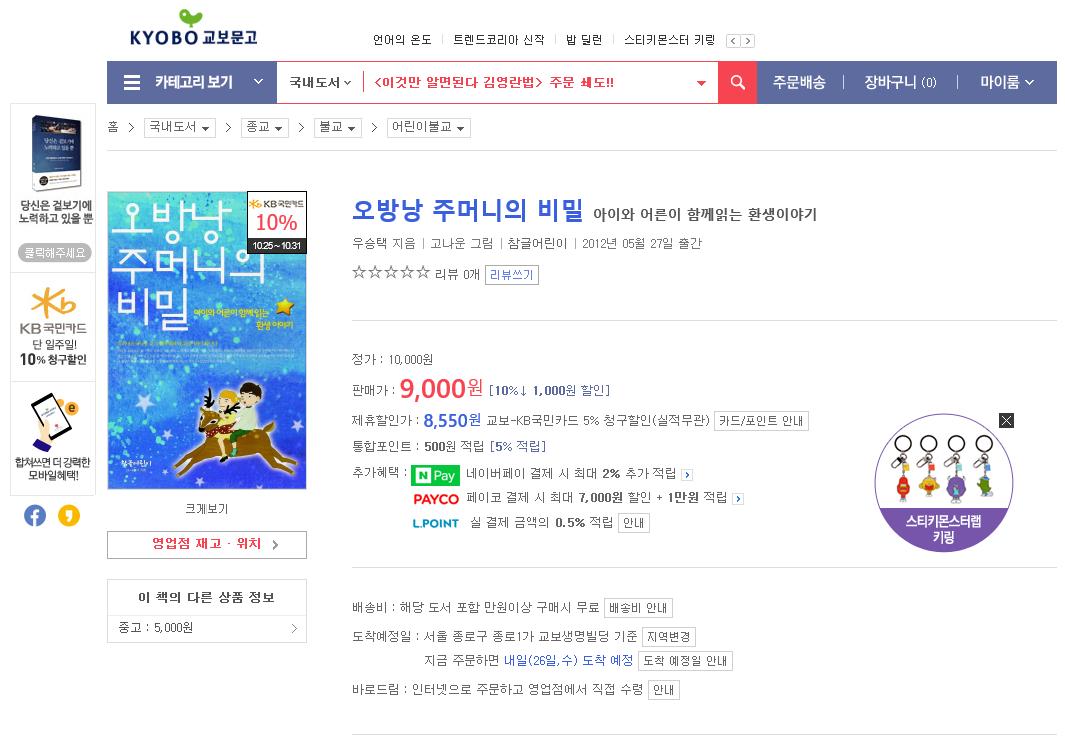Open the 종교 breadcrumb dropdown

[265, 127]
